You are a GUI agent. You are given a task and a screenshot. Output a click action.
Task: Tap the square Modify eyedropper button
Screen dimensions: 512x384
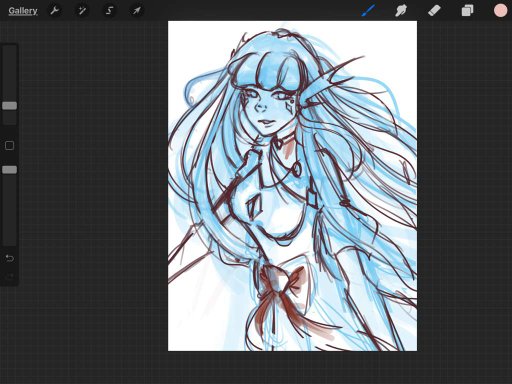[x=9, y=145]
